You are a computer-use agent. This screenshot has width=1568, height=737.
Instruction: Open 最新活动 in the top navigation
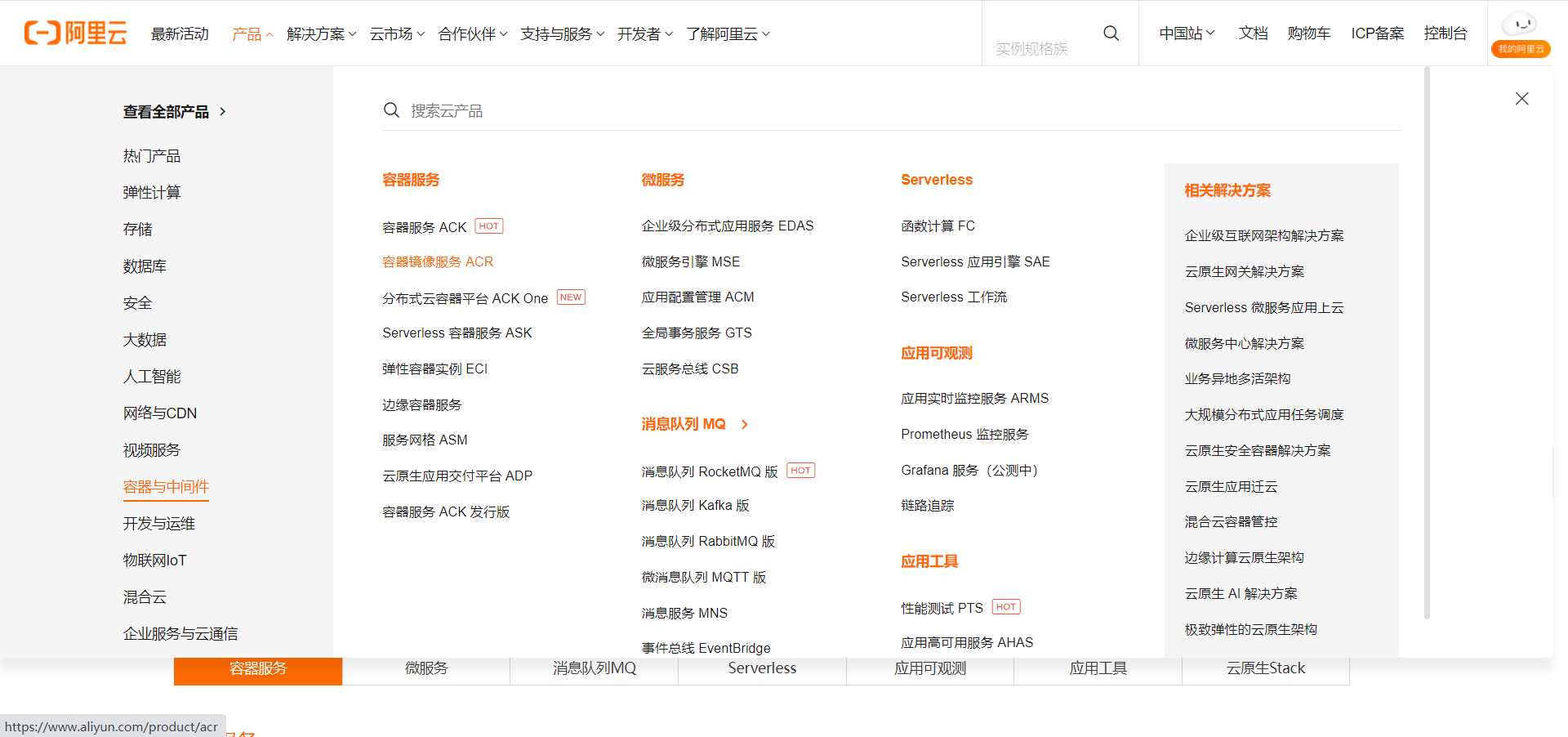(180, 33)
